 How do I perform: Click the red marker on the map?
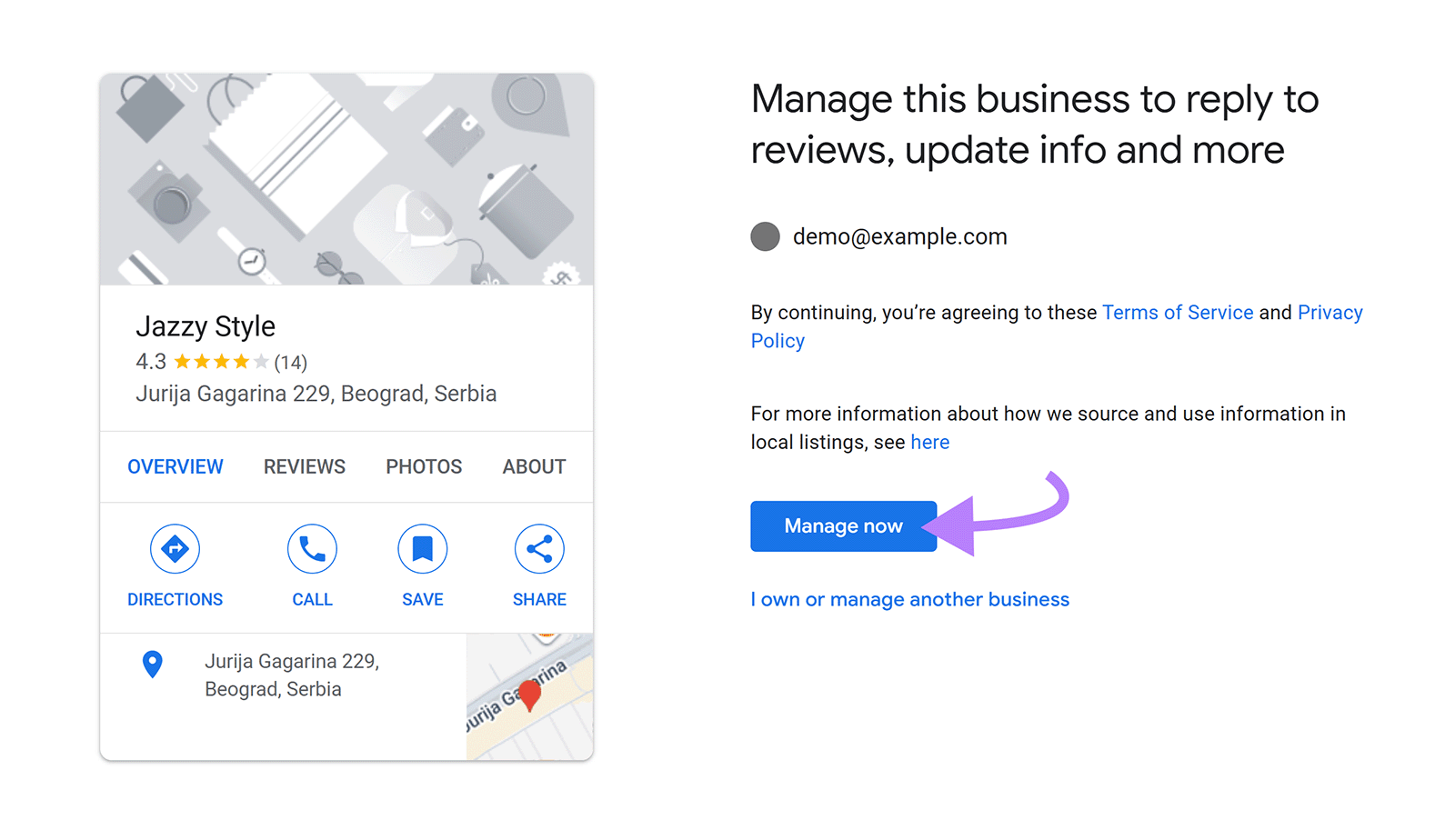coord(530,695)
